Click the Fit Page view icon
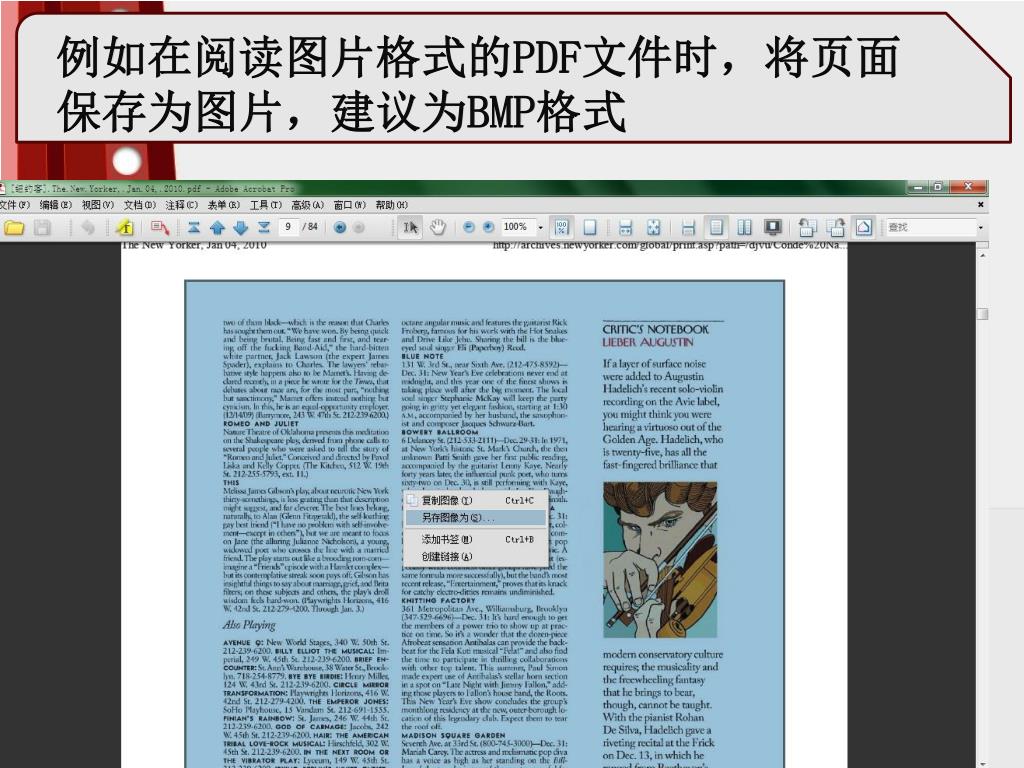Image resolution: width=1024 pixels, height=768 pixels. [x=590, y=227]
